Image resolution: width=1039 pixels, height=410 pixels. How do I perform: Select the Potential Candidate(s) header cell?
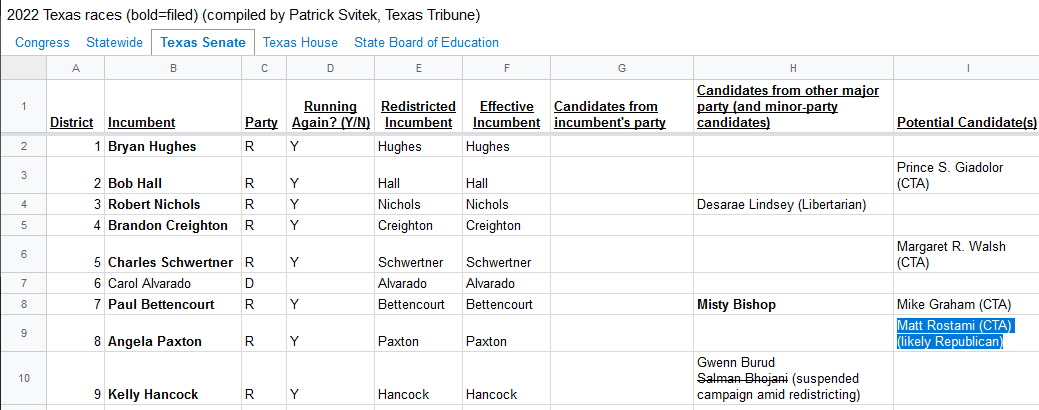click(966, 107)
